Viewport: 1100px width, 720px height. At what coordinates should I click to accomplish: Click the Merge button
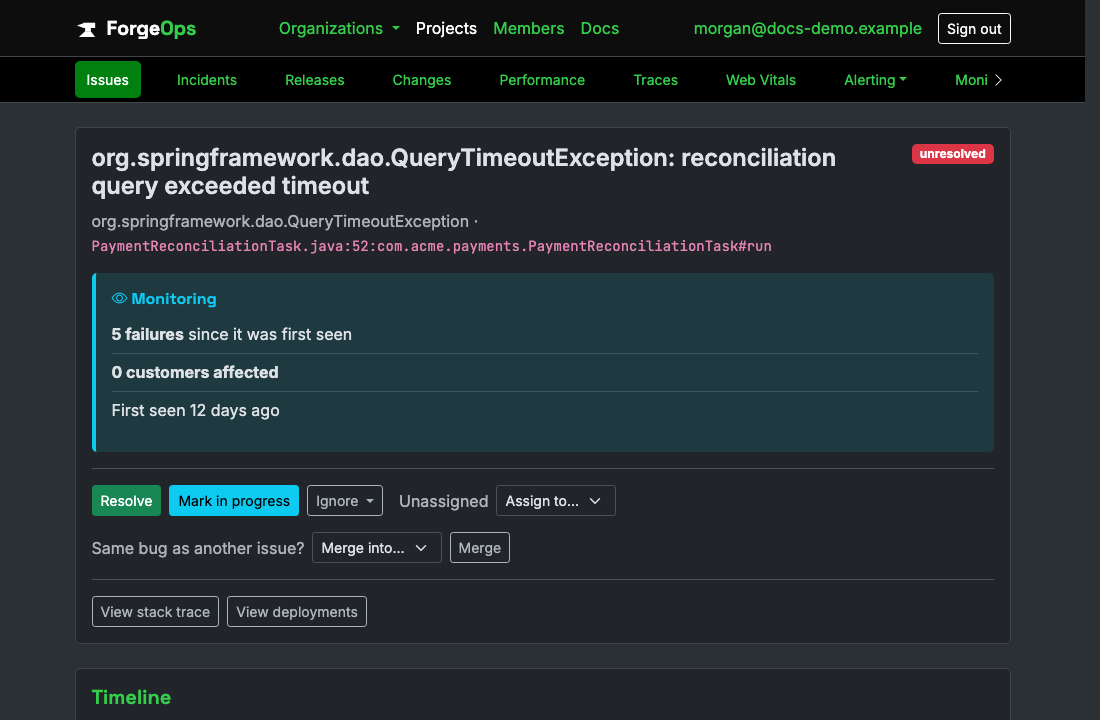[480, 548]
